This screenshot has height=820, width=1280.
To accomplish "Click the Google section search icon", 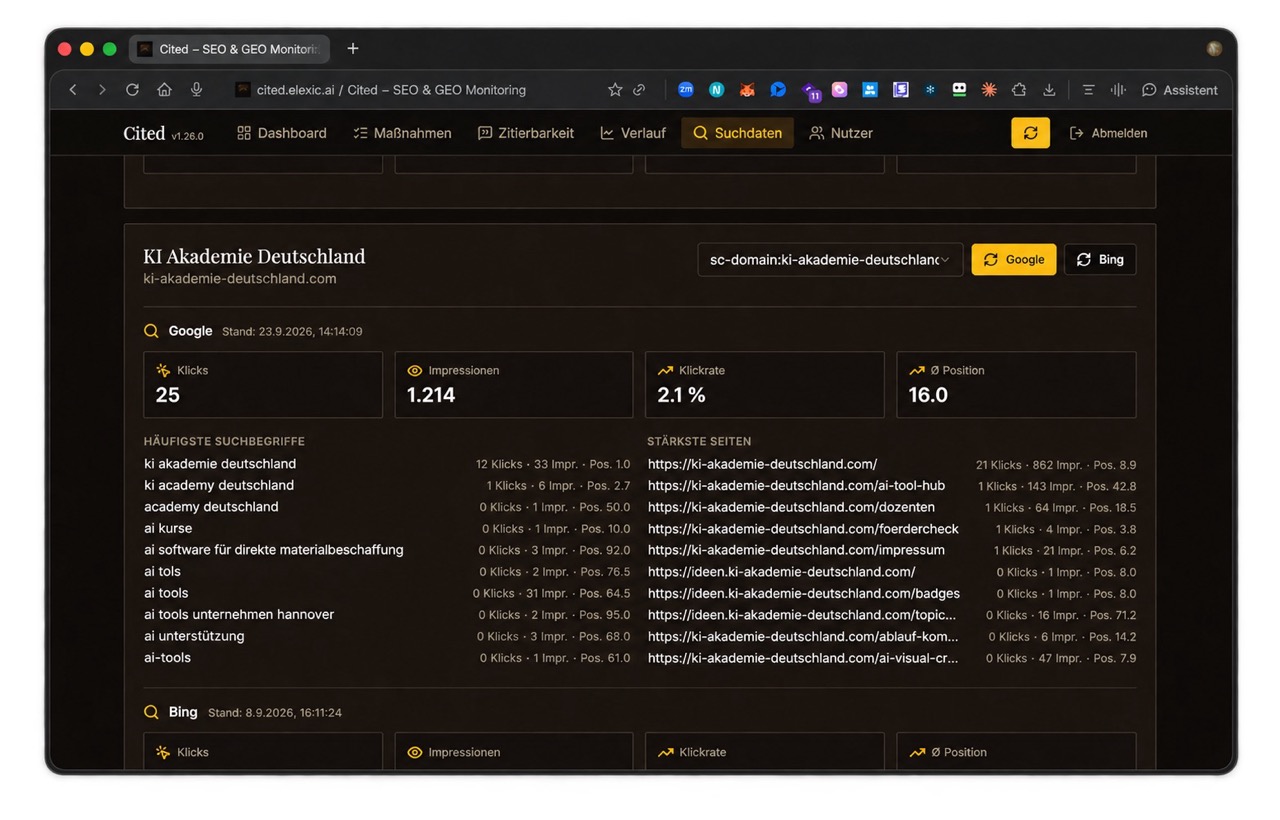I will pos(152,331).
